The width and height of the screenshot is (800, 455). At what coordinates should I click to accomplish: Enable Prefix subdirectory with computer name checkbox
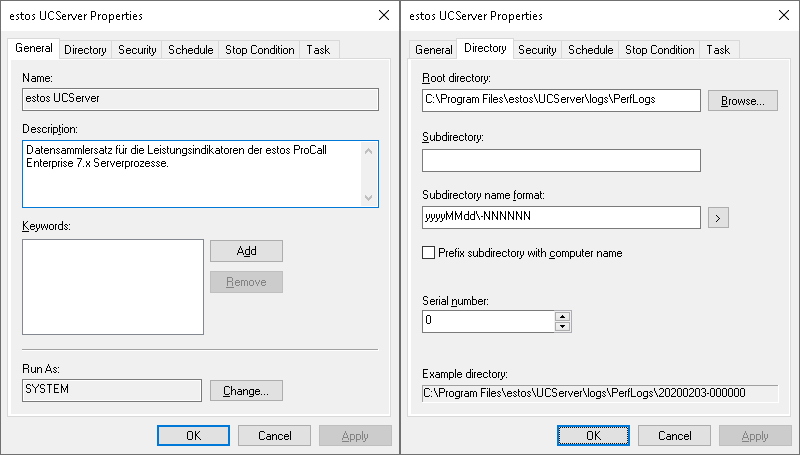tap(430, 253)
